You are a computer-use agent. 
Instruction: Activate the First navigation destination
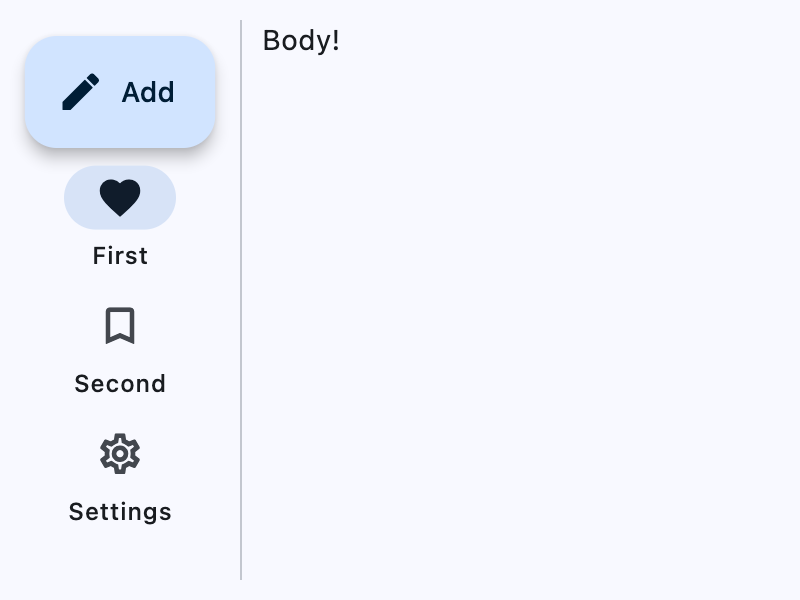click(x=120, y=215)
